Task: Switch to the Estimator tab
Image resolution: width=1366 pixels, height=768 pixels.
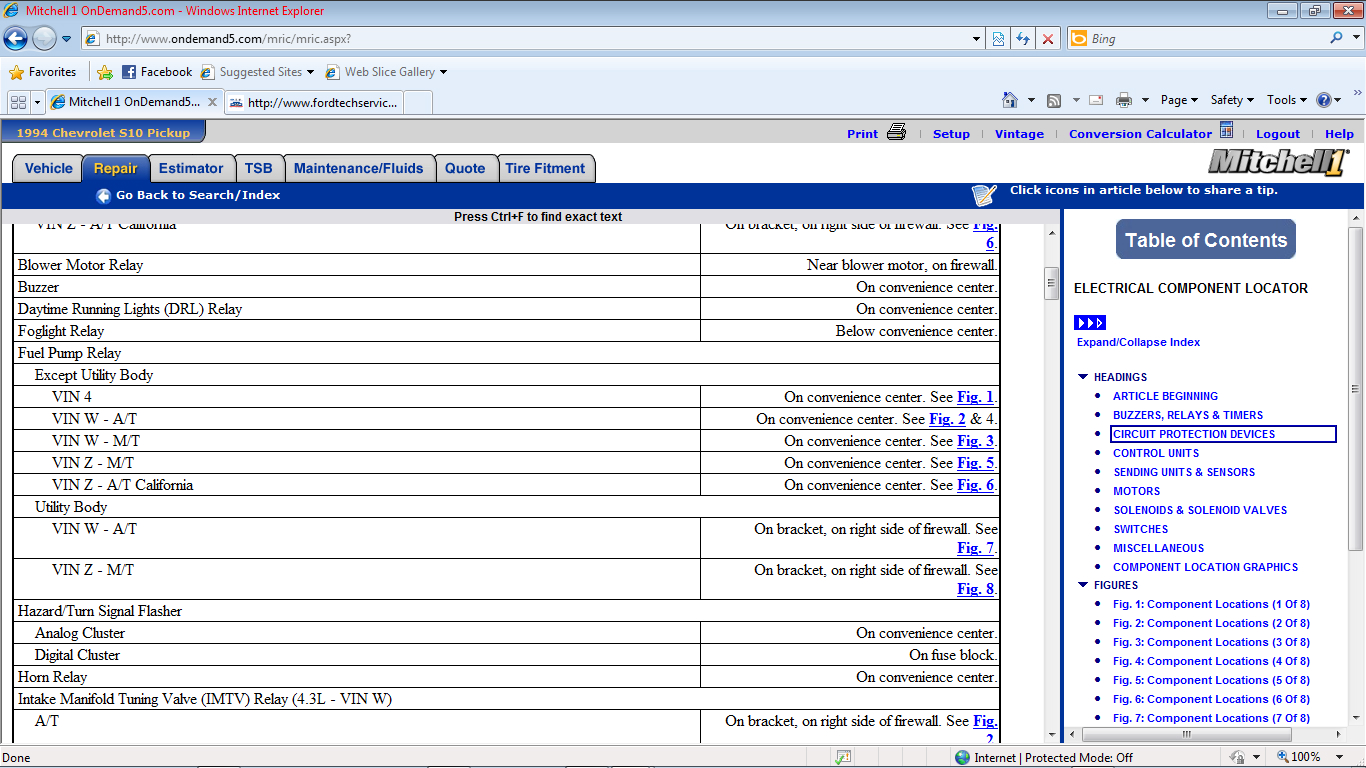Action: [x=191, y=169]
